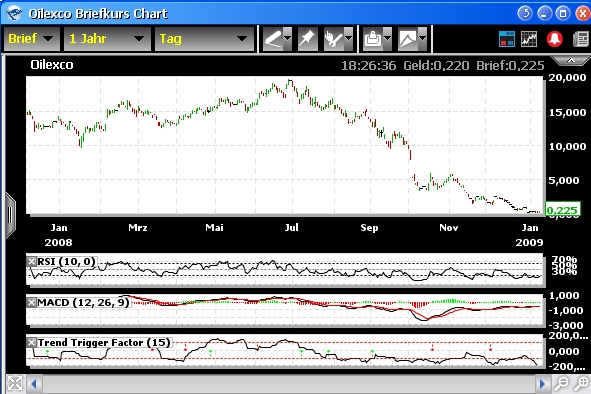
Task: Click the green 0,225 current price marker
Action: click(x=562, y=210)
